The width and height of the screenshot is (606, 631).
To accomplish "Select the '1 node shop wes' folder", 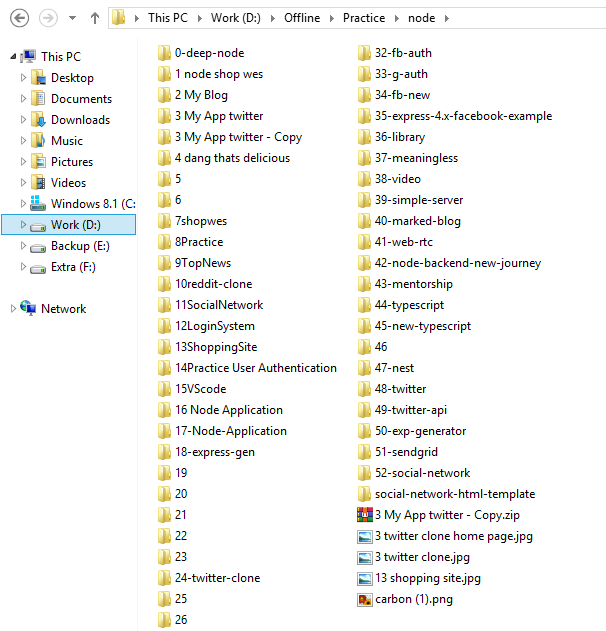I will tap(218, 74).
